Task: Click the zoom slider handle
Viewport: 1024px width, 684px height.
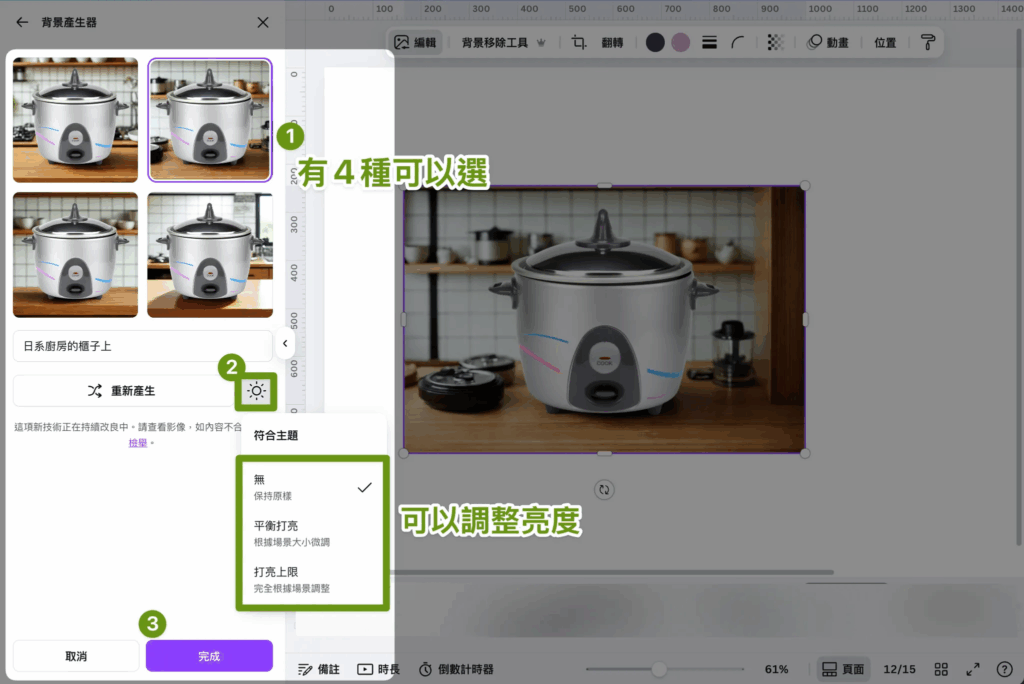Action: point(659,669)
